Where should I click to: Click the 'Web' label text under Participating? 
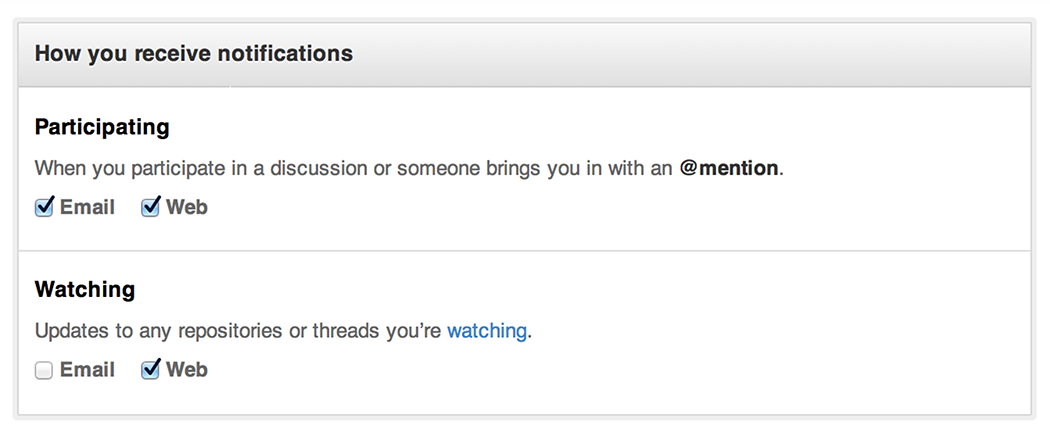click(187, 208)
